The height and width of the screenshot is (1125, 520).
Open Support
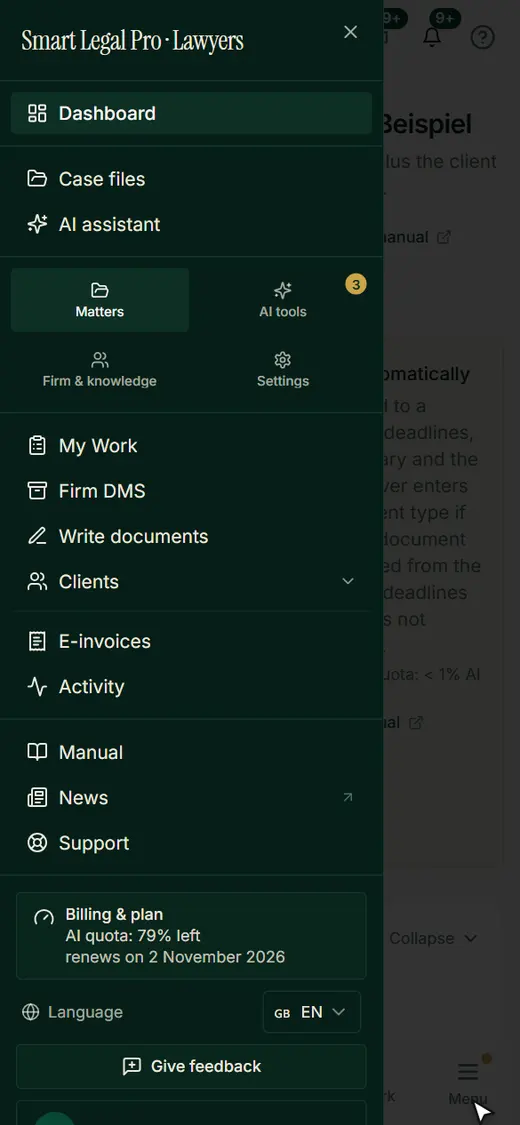click(x=191, y=842)
